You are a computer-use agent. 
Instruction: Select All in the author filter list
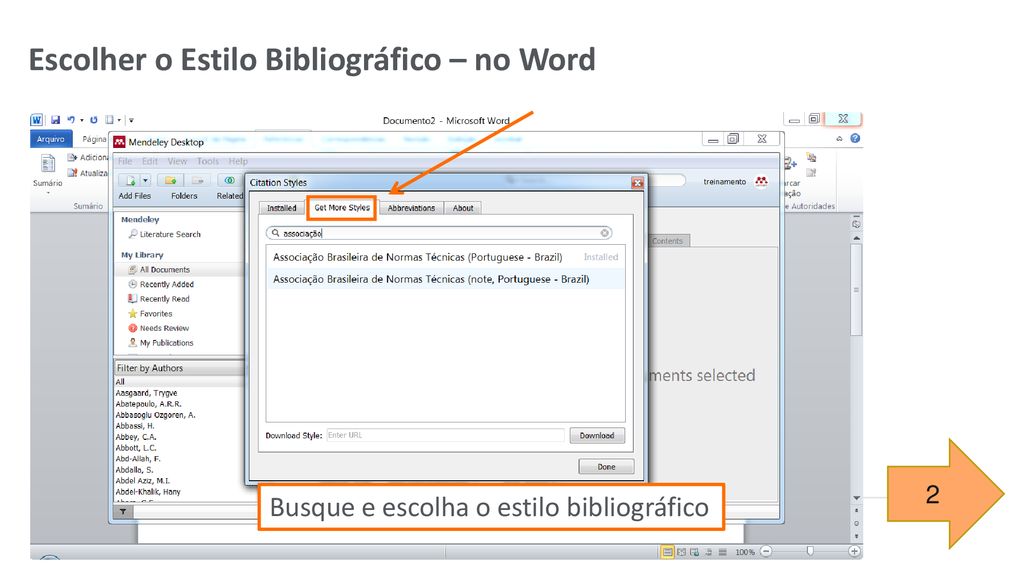(120, 382)
